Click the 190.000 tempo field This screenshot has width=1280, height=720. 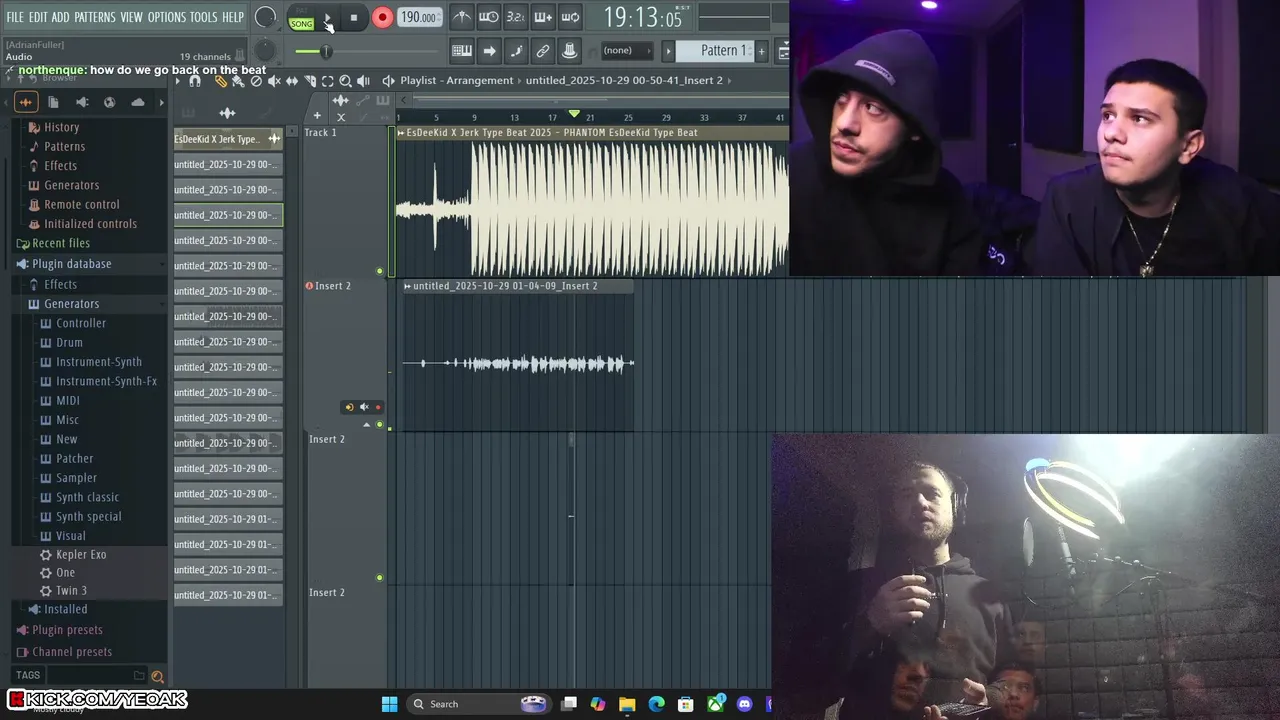(x=418, y=18)
